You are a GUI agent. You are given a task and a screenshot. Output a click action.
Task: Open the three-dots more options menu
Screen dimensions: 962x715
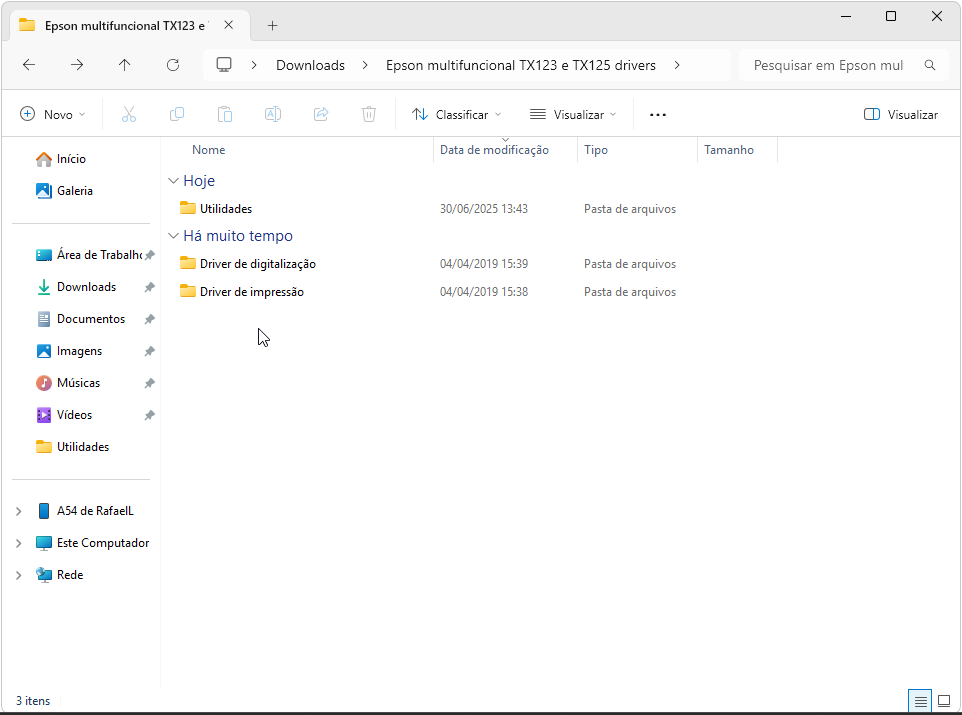pyautogui.click(x=658, y=115)
